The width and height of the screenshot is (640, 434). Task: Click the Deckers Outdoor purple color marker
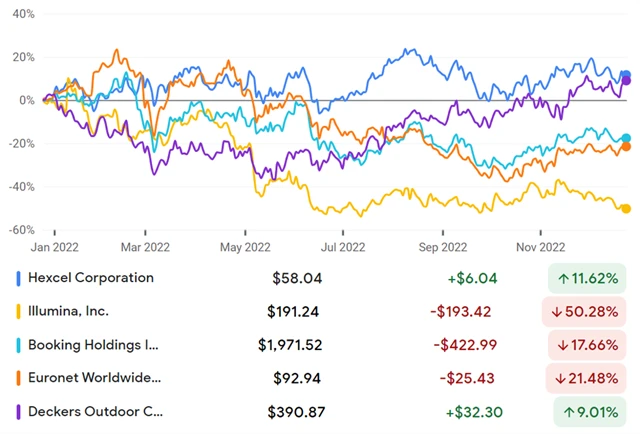tap(20, 411)
